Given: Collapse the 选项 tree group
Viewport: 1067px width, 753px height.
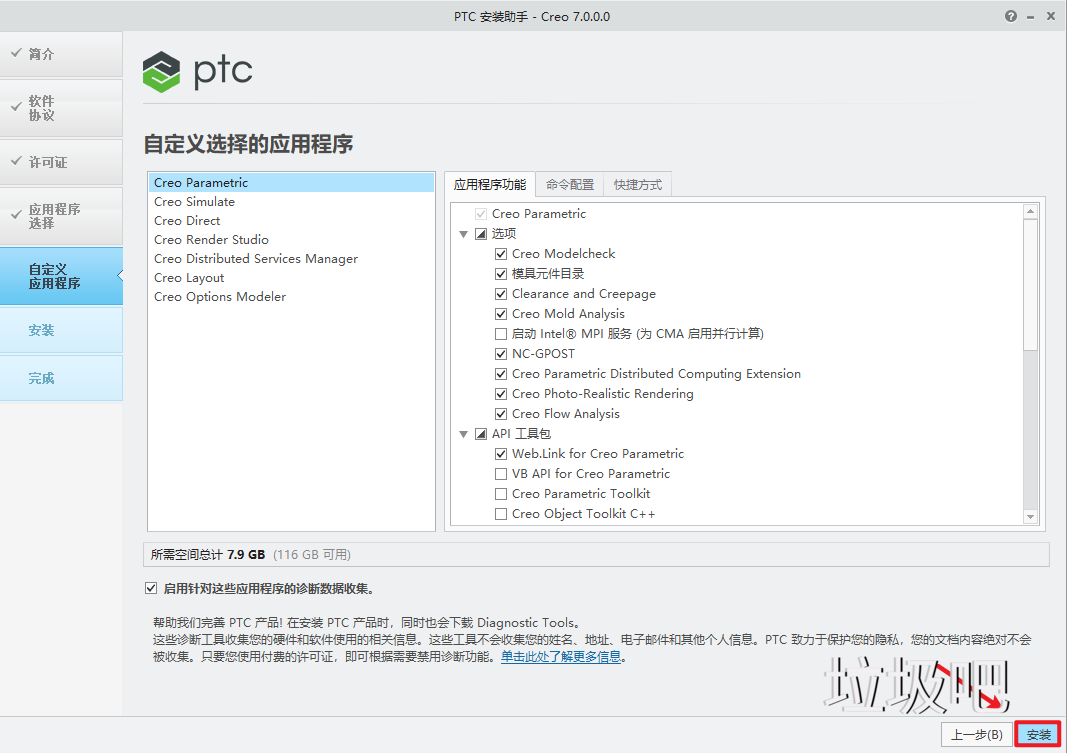Looking at the screenshot, I should tap(464, 234).
